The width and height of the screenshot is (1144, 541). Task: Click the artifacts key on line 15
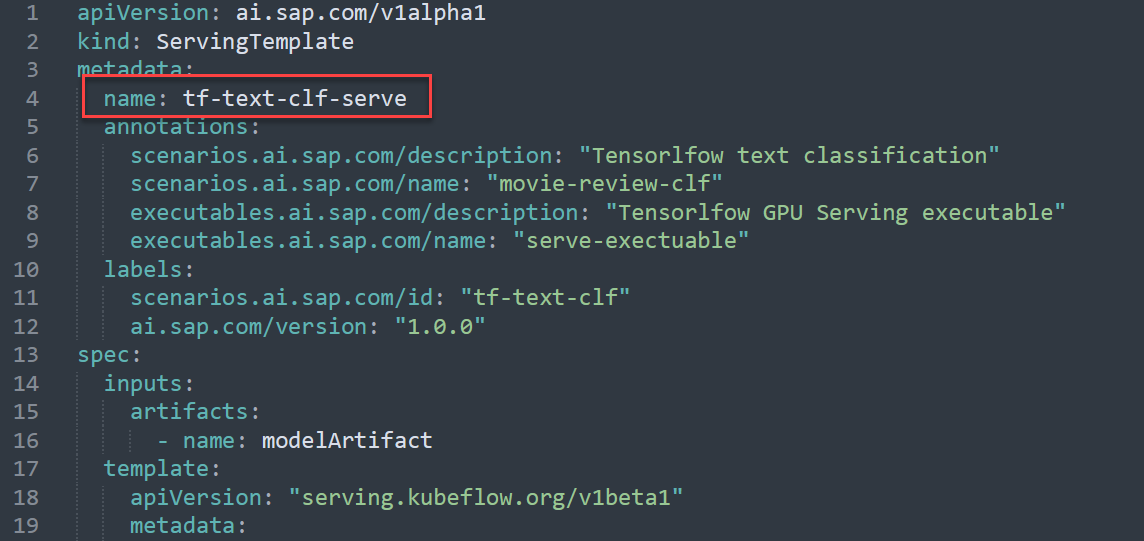[190, 411]
